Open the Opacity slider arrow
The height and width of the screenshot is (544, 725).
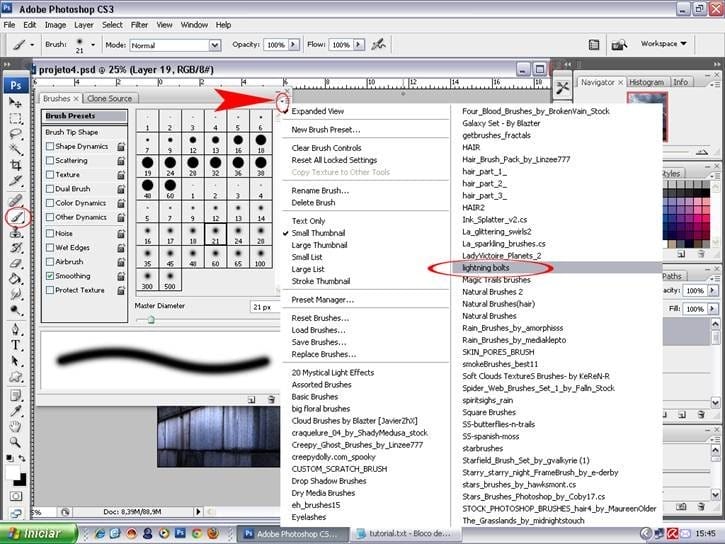point(294,45)
